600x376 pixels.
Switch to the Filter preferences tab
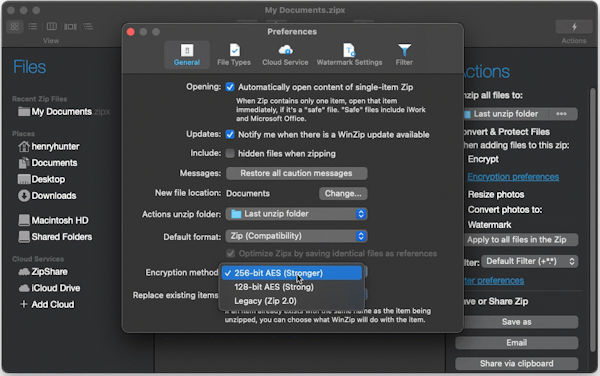click(x=404, y=55)
